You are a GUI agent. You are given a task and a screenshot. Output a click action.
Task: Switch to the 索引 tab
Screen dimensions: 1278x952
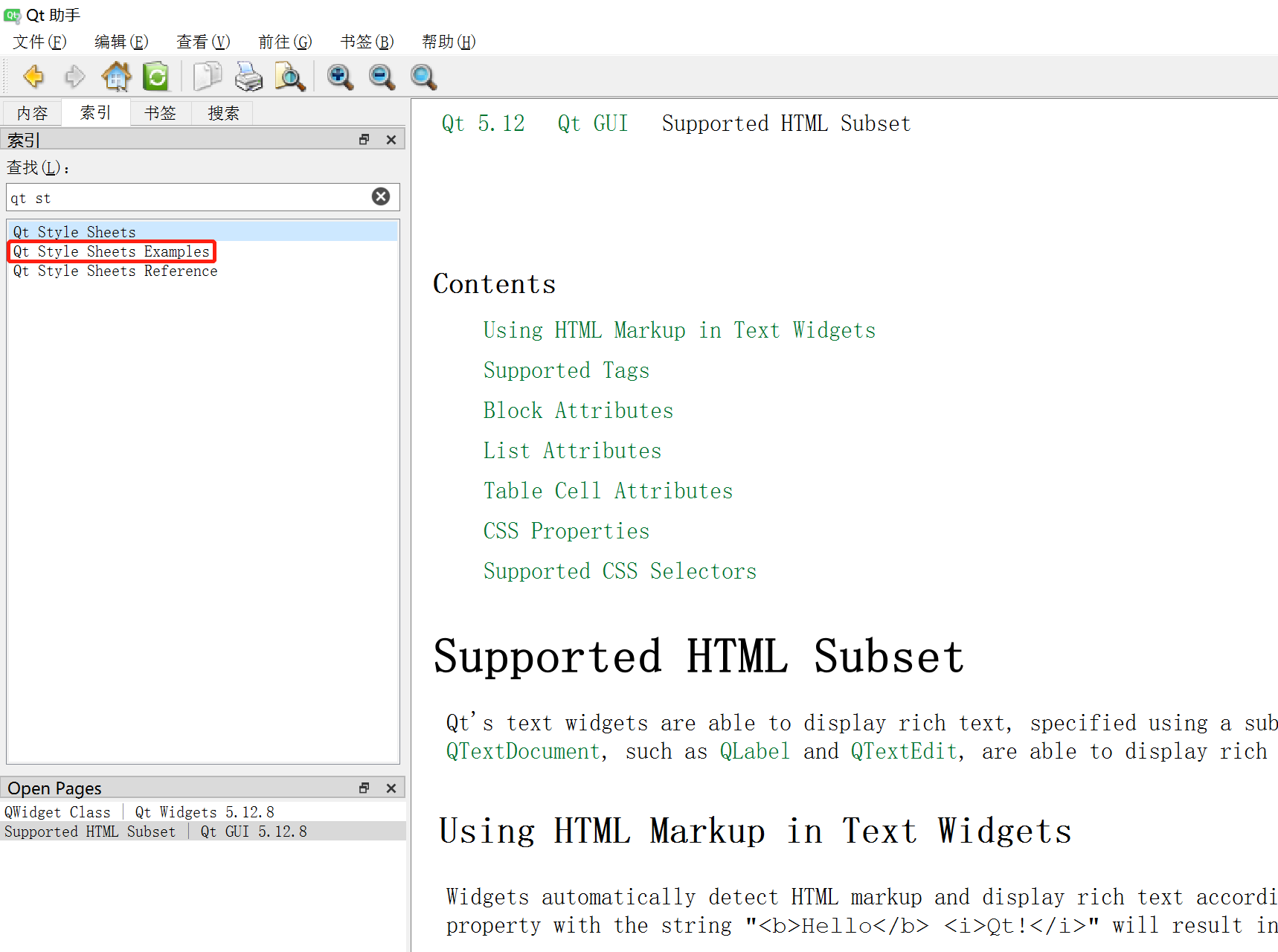(x=96, y=112)
